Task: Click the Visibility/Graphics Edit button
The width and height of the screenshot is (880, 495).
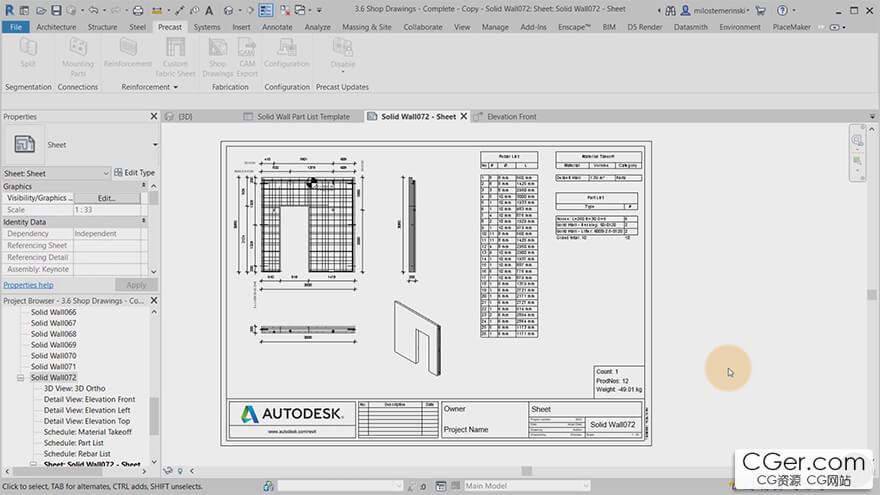Action: pos(107,198)
